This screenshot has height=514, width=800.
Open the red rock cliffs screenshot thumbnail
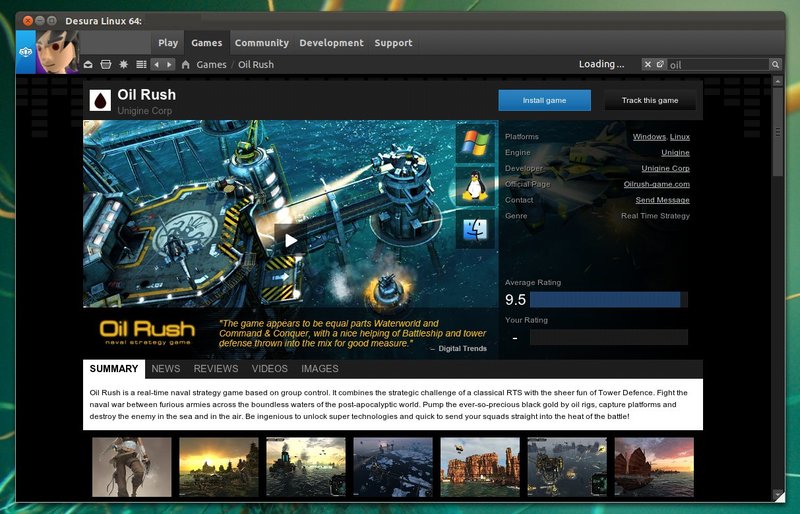(480, 467)
